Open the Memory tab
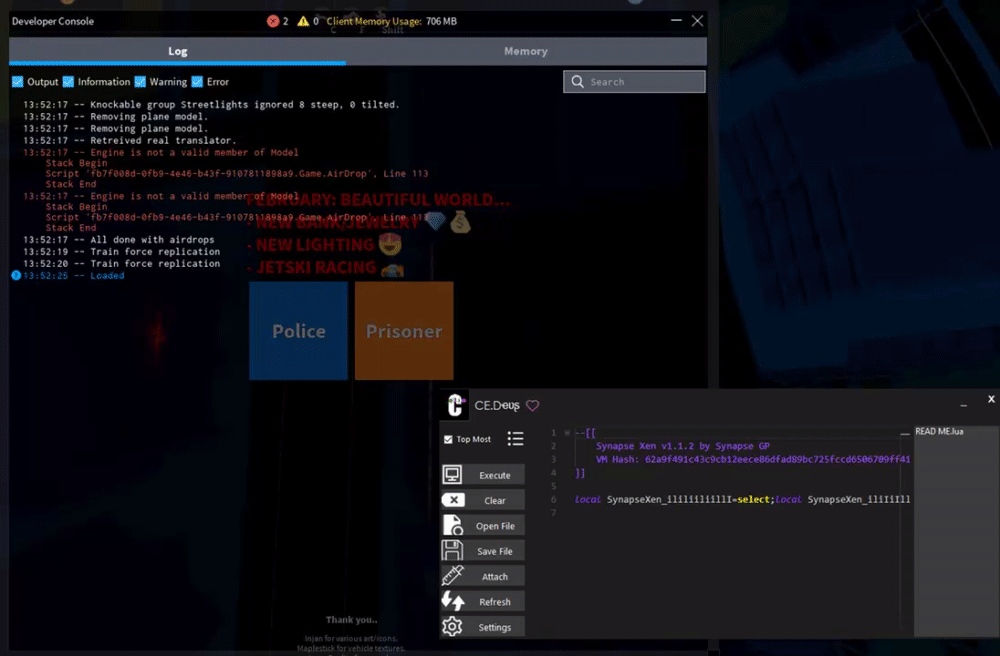 coord(526,51)
